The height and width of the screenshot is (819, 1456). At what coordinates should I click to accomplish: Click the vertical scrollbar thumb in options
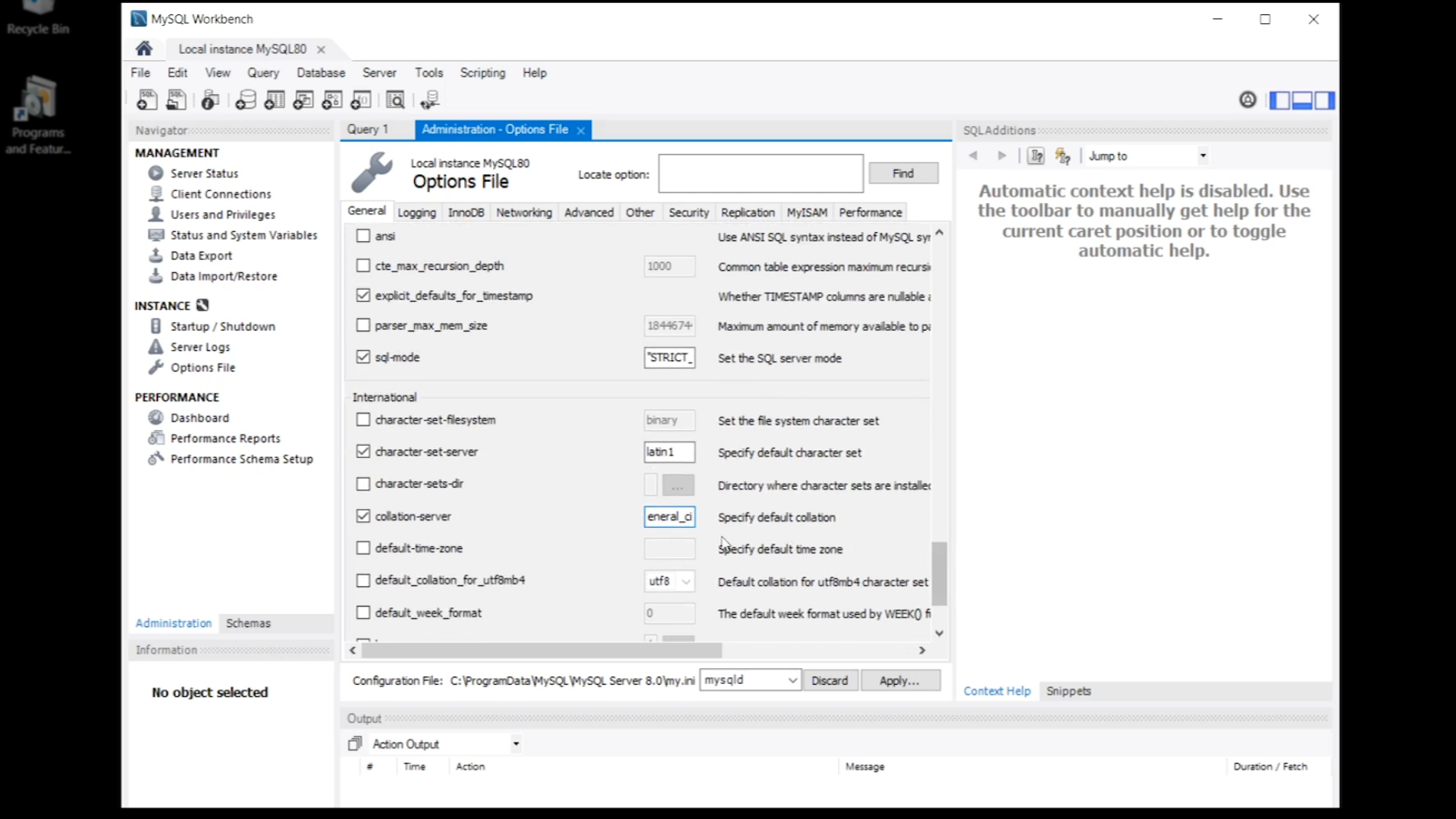(940, 573)
